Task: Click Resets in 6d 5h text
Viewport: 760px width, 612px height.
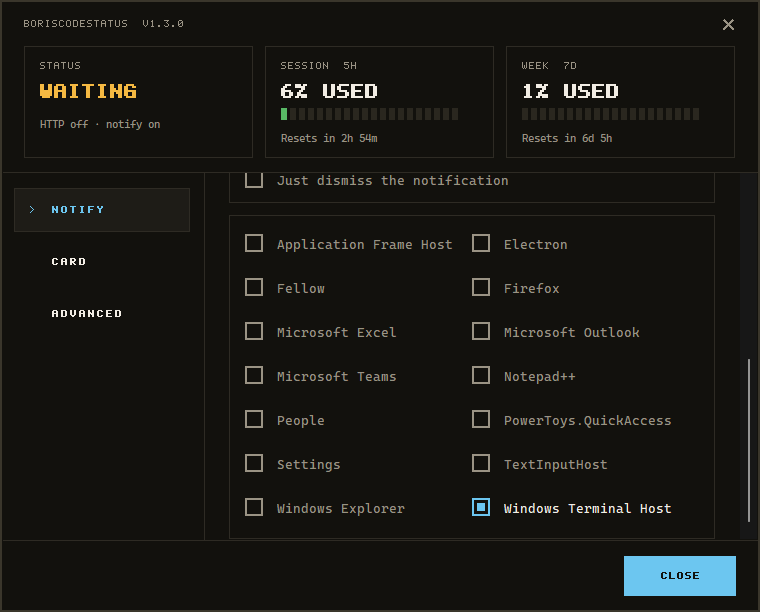Action: [567, 139]
